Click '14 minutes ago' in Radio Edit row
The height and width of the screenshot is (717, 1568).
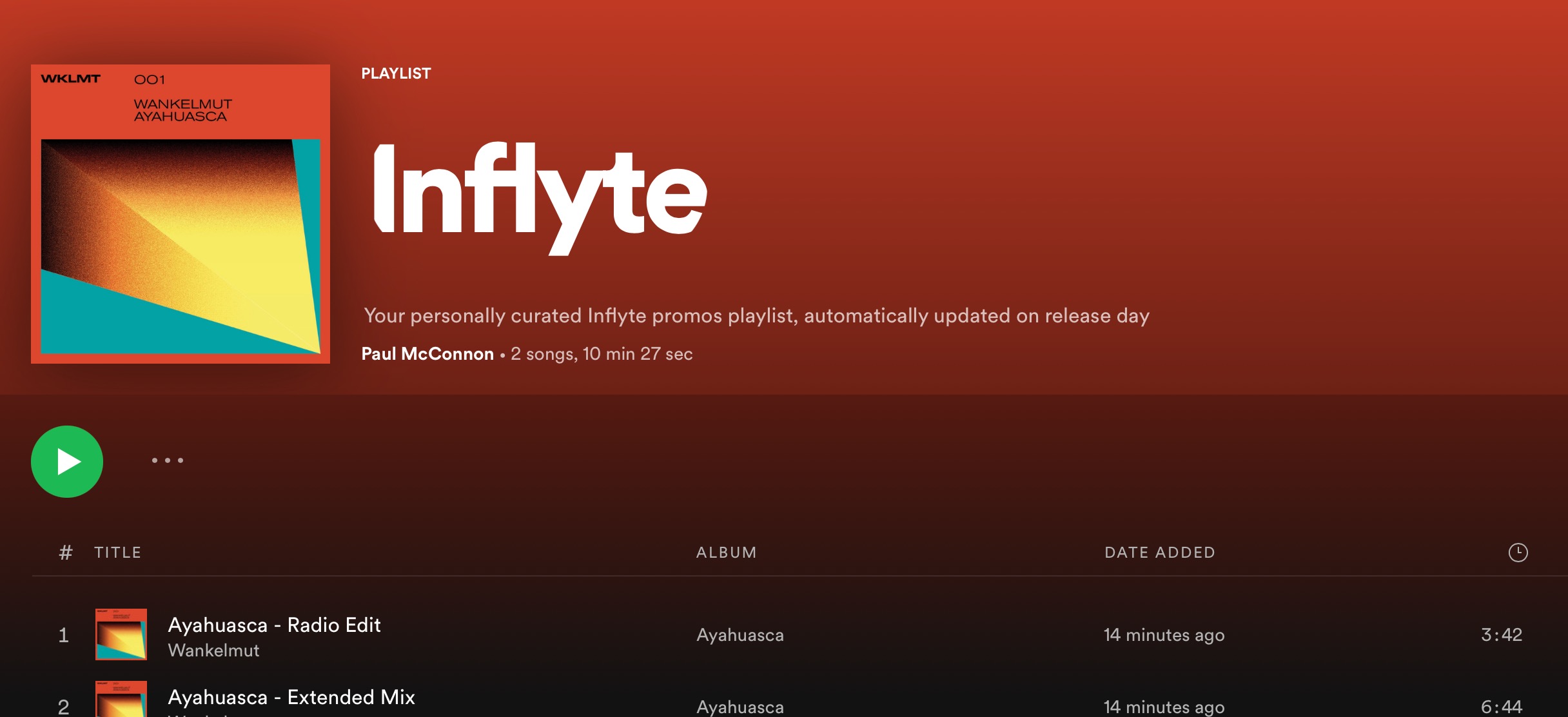tap(1164, 635)
